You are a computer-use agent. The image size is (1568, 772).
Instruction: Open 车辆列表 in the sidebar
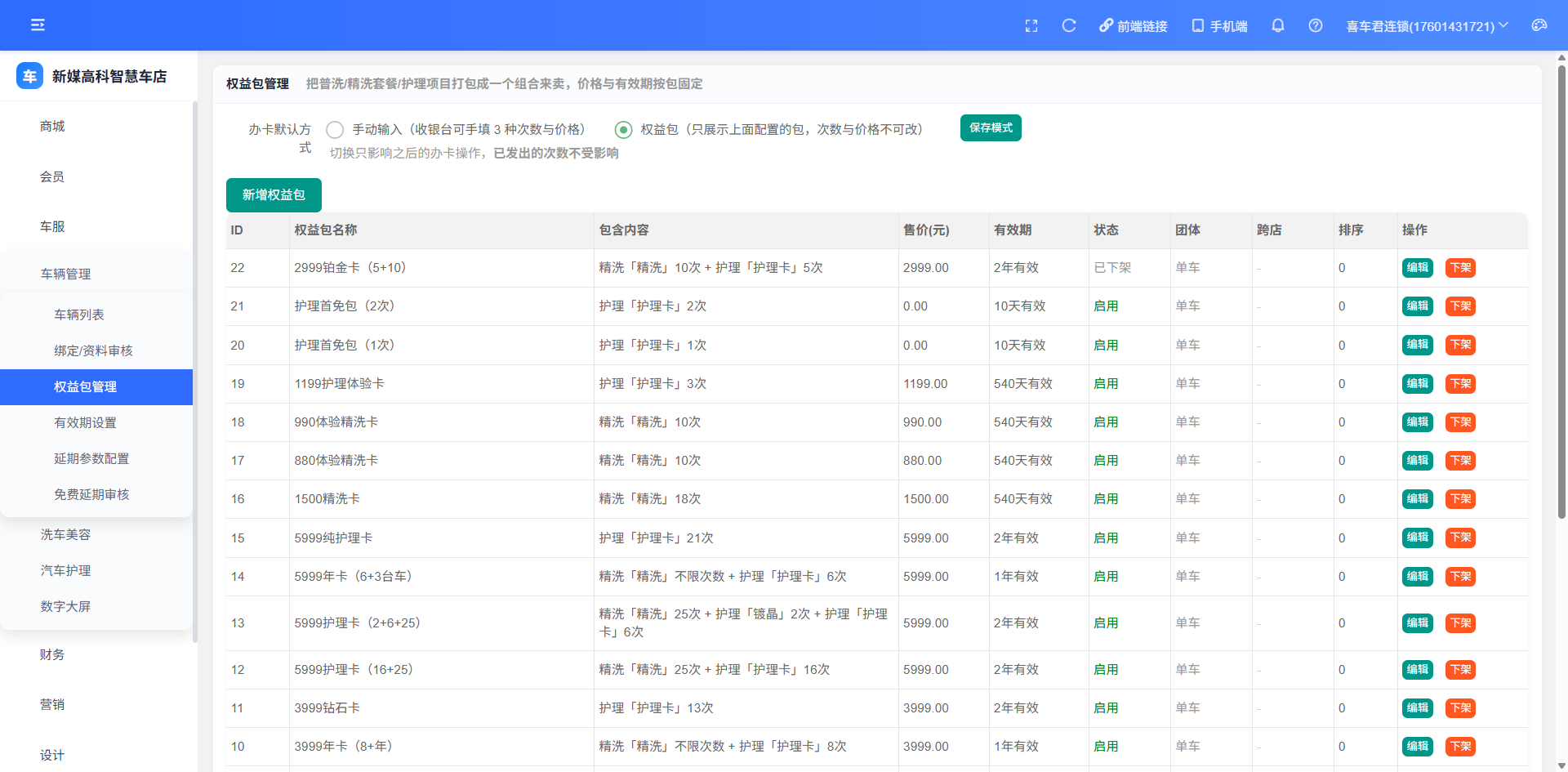click(x=96, y=315)
